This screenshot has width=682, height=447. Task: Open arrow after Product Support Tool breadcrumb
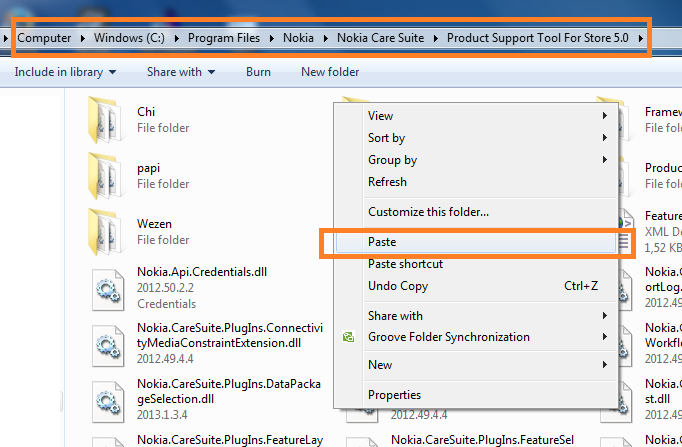(x=641, y=38)
